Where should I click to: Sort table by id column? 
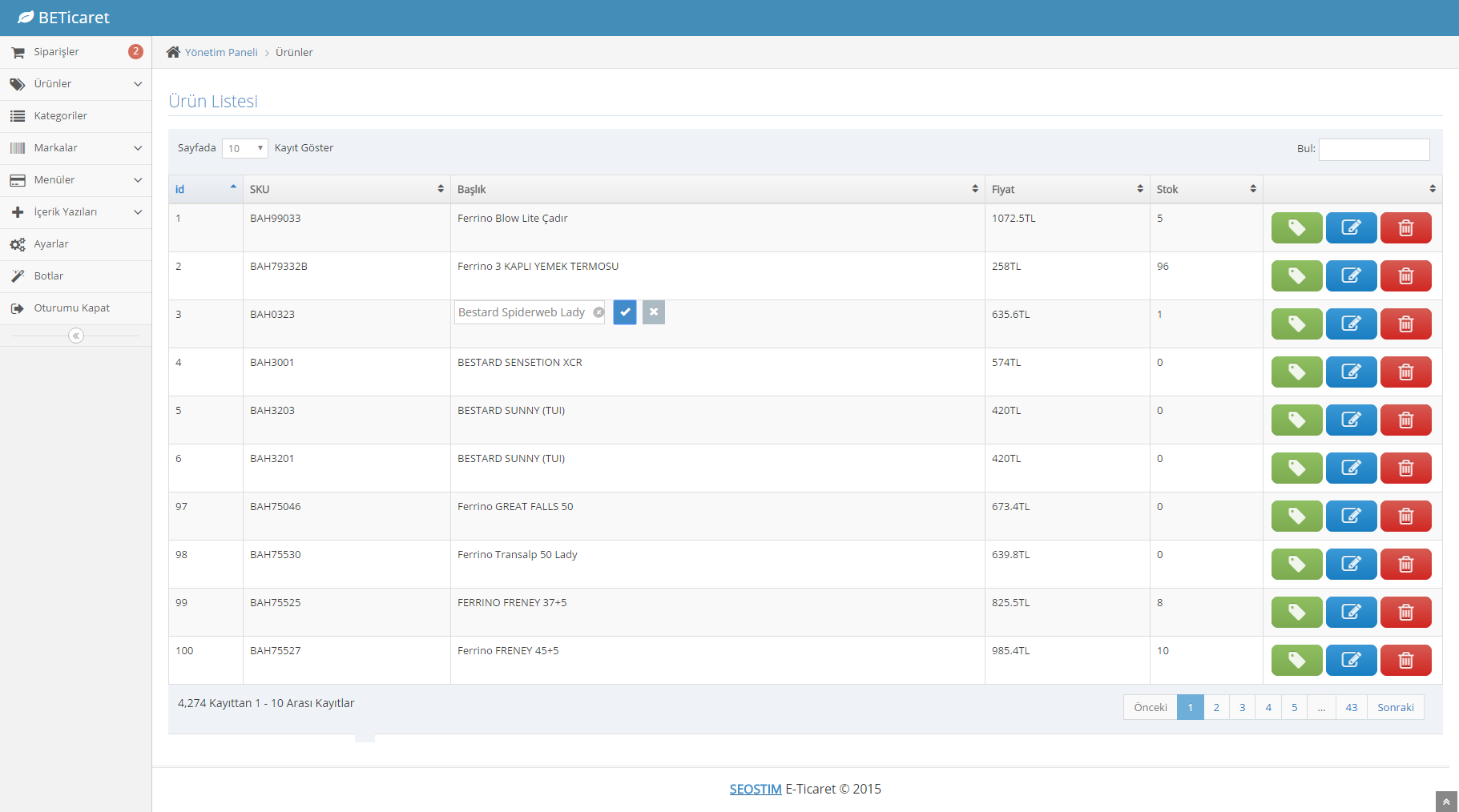tap(206, 189)
